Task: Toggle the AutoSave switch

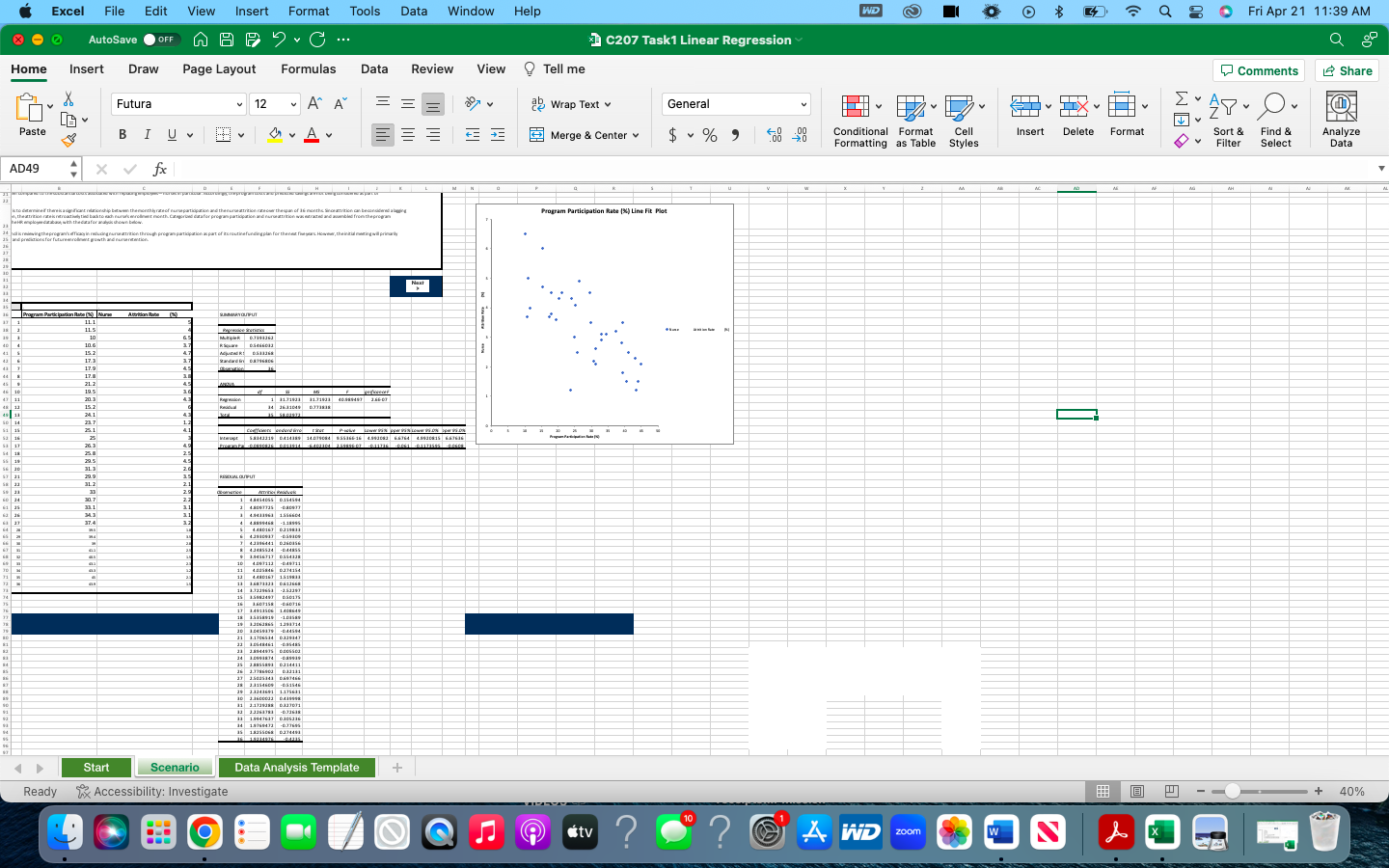Action: tap(160, 40)
